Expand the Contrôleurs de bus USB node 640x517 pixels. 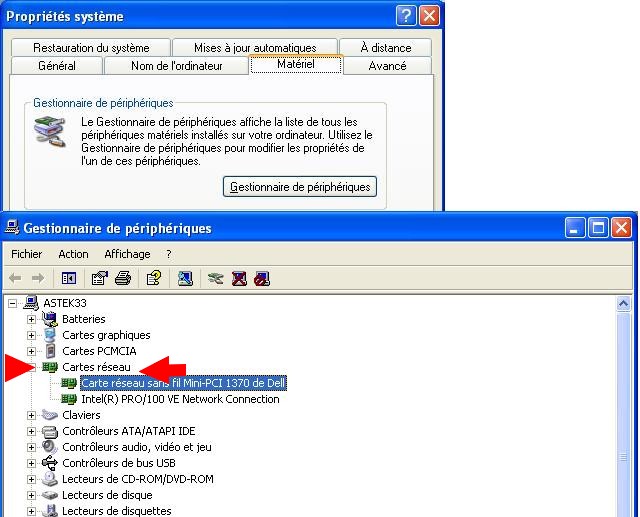click(x=32, y=463)
